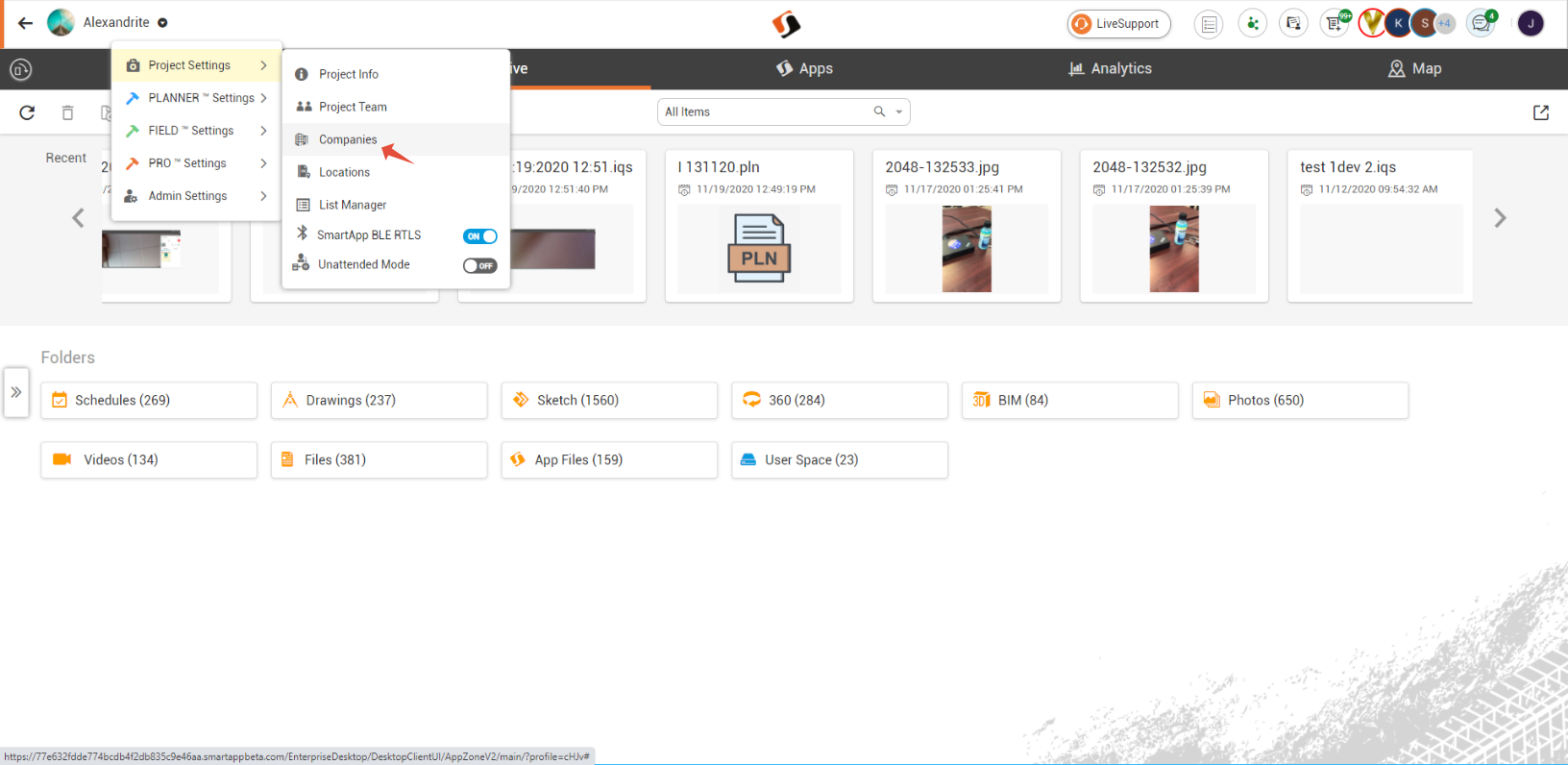Expand the Admin Settings chevron
The image size is (1568, 765).
click(263, 196)
